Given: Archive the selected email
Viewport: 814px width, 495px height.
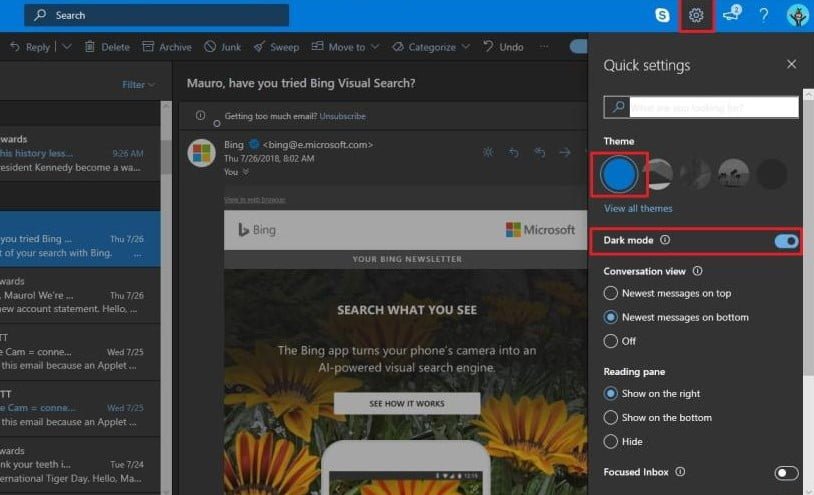Looking at the screenshot, I should 167,47.
